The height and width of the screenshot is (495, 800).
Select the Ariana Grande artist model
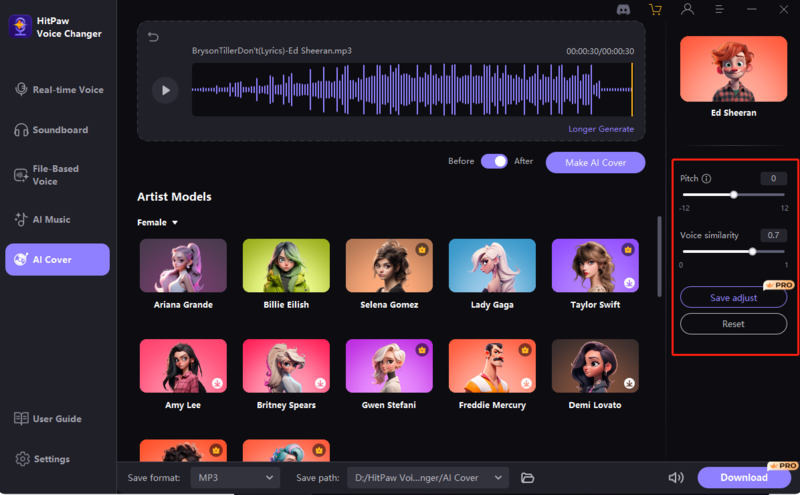point(183,266)
